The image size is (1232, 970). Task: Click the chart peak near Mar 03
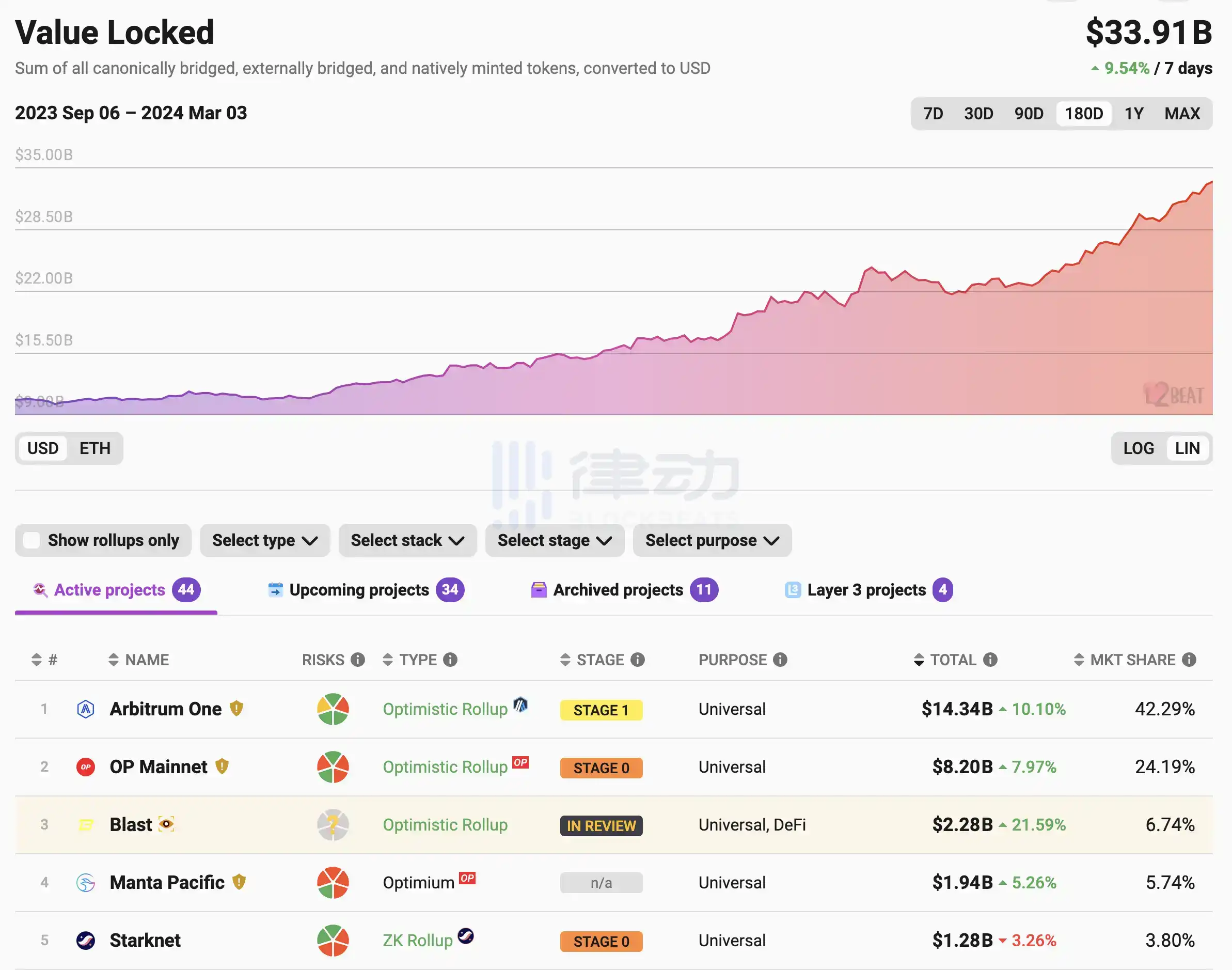click(x=1210, y=183)
